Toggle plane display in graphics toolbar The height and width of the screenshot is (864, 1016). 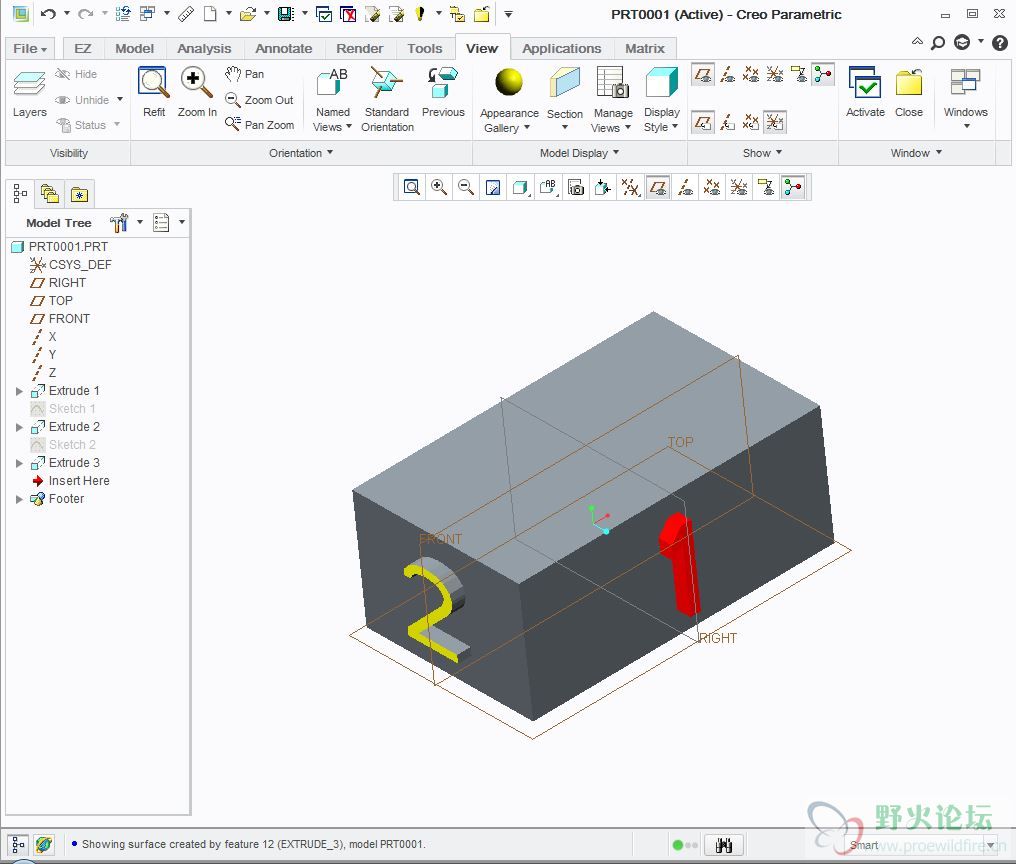tap(658, 187)
